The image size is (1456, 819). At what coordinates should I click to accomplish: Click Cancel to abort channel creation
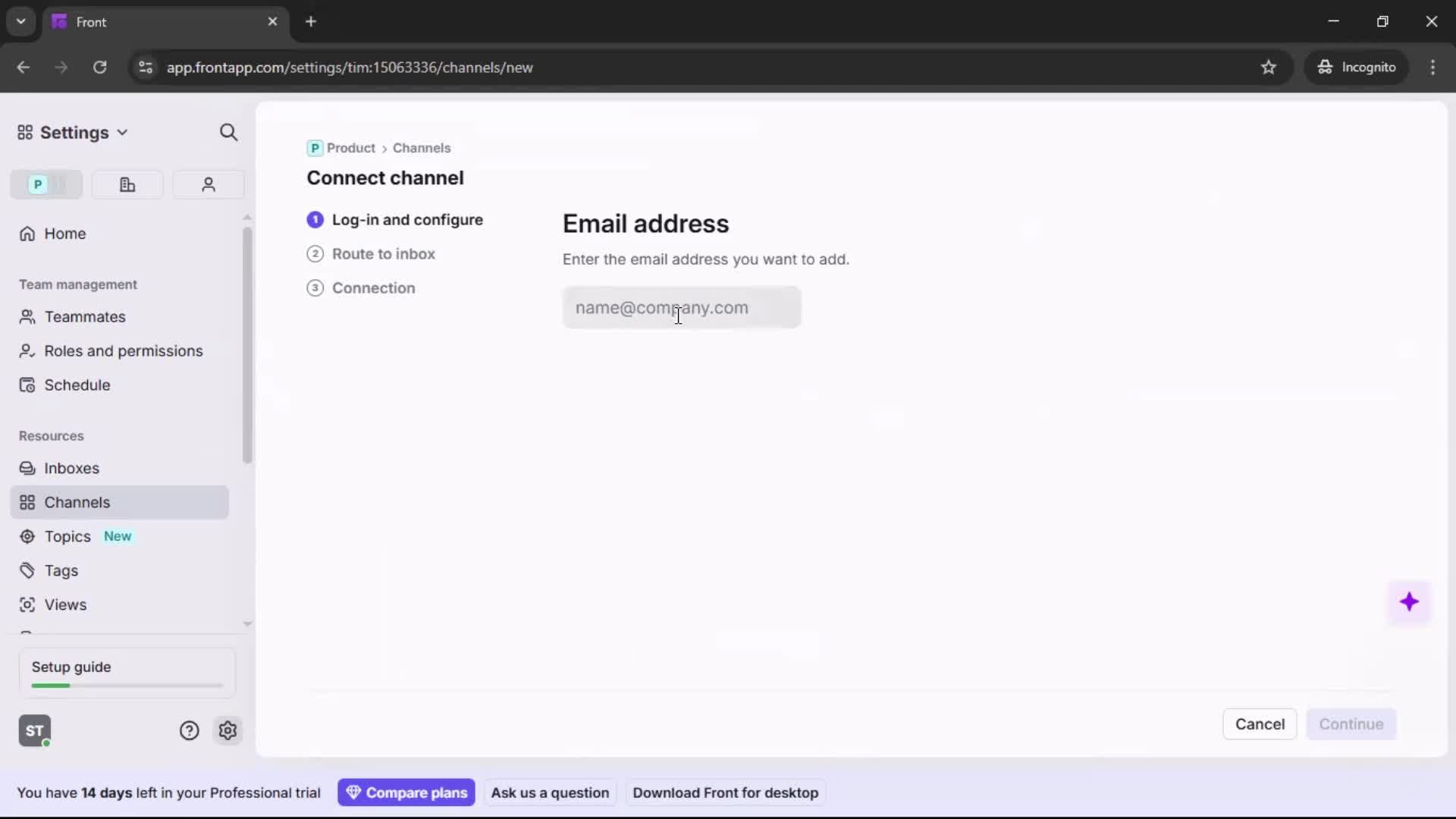pyautogui.click(x=1260, y=724)
